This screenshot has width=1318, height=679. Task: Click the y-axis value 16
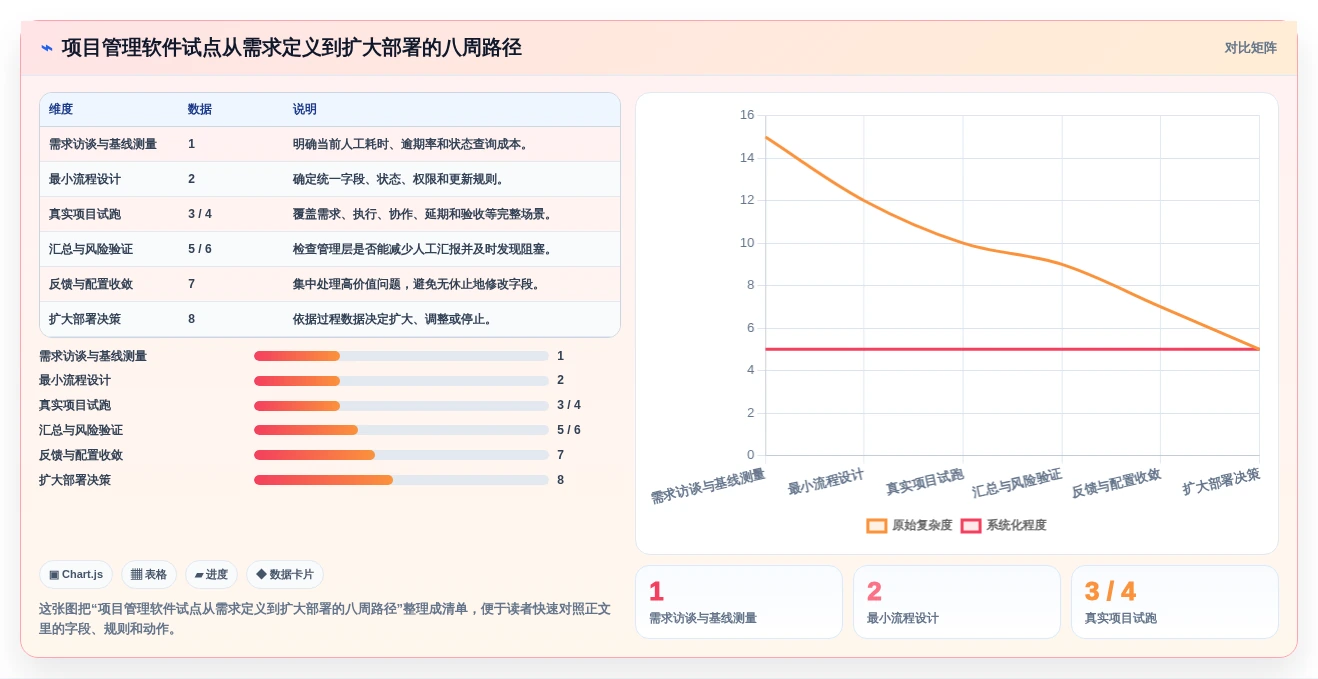(747, 115)
